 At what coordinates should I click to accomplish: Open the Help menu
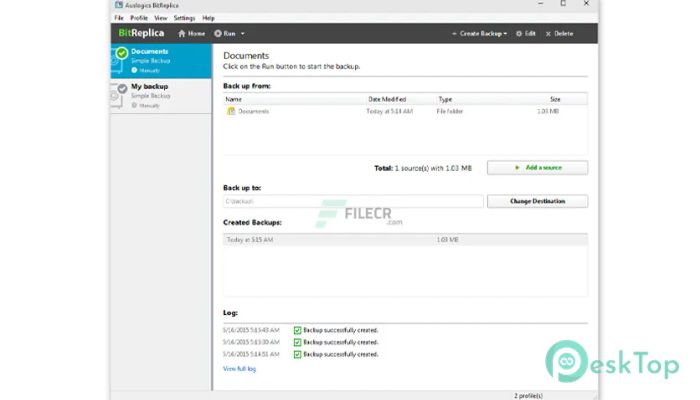click(208, 18)
